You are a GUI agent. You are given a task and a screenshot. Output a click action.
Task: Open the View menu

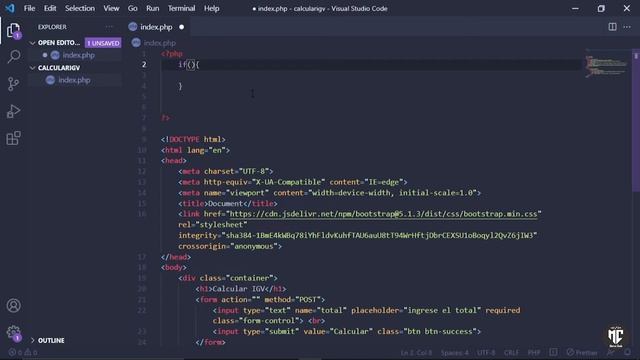111,8
